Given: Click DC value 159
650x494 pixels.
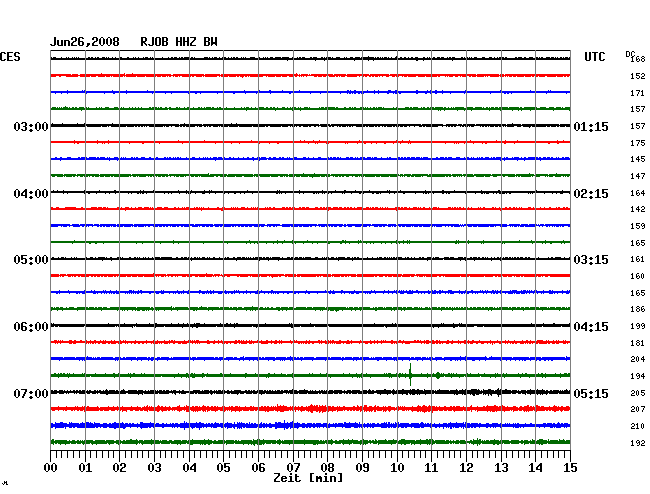Looking at the screenshot, I should [x=638, y=226].
